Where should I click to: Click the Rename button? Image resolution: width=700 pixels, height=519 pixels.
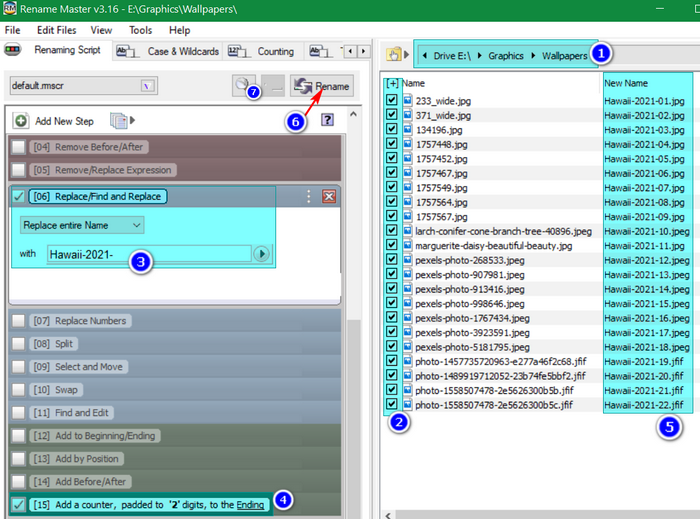pos(322,86)
